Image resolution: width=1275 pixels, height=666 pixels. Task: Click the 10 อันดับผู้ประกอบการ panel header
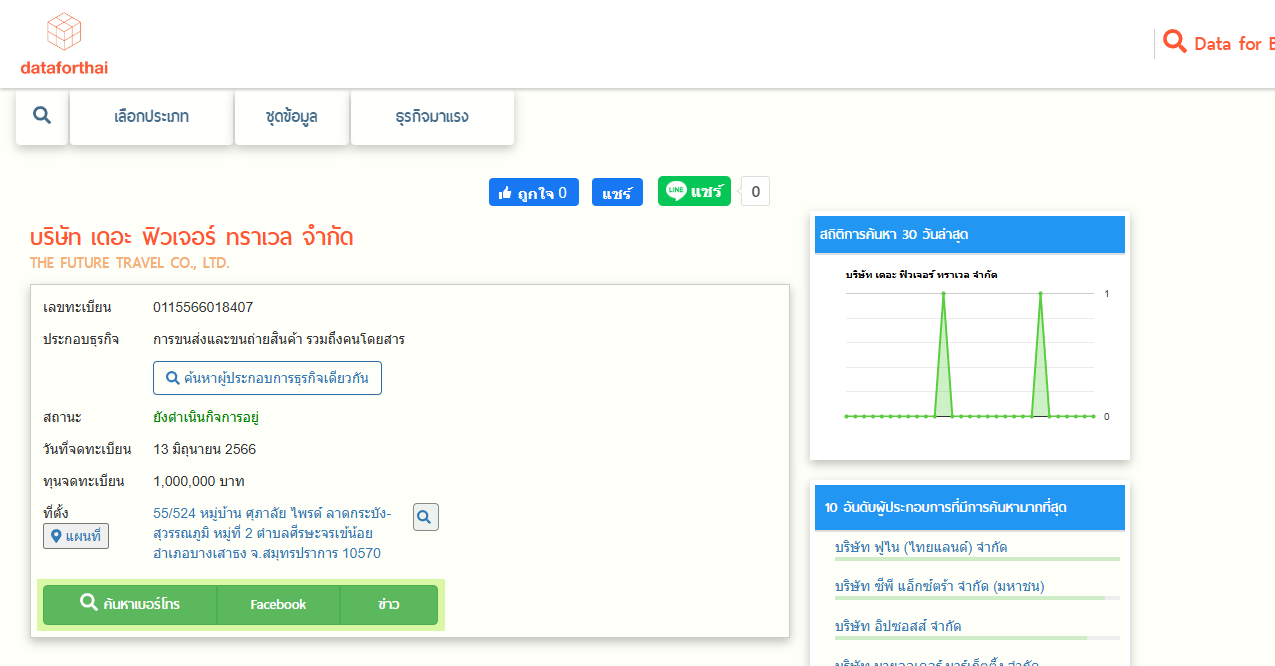970,507
